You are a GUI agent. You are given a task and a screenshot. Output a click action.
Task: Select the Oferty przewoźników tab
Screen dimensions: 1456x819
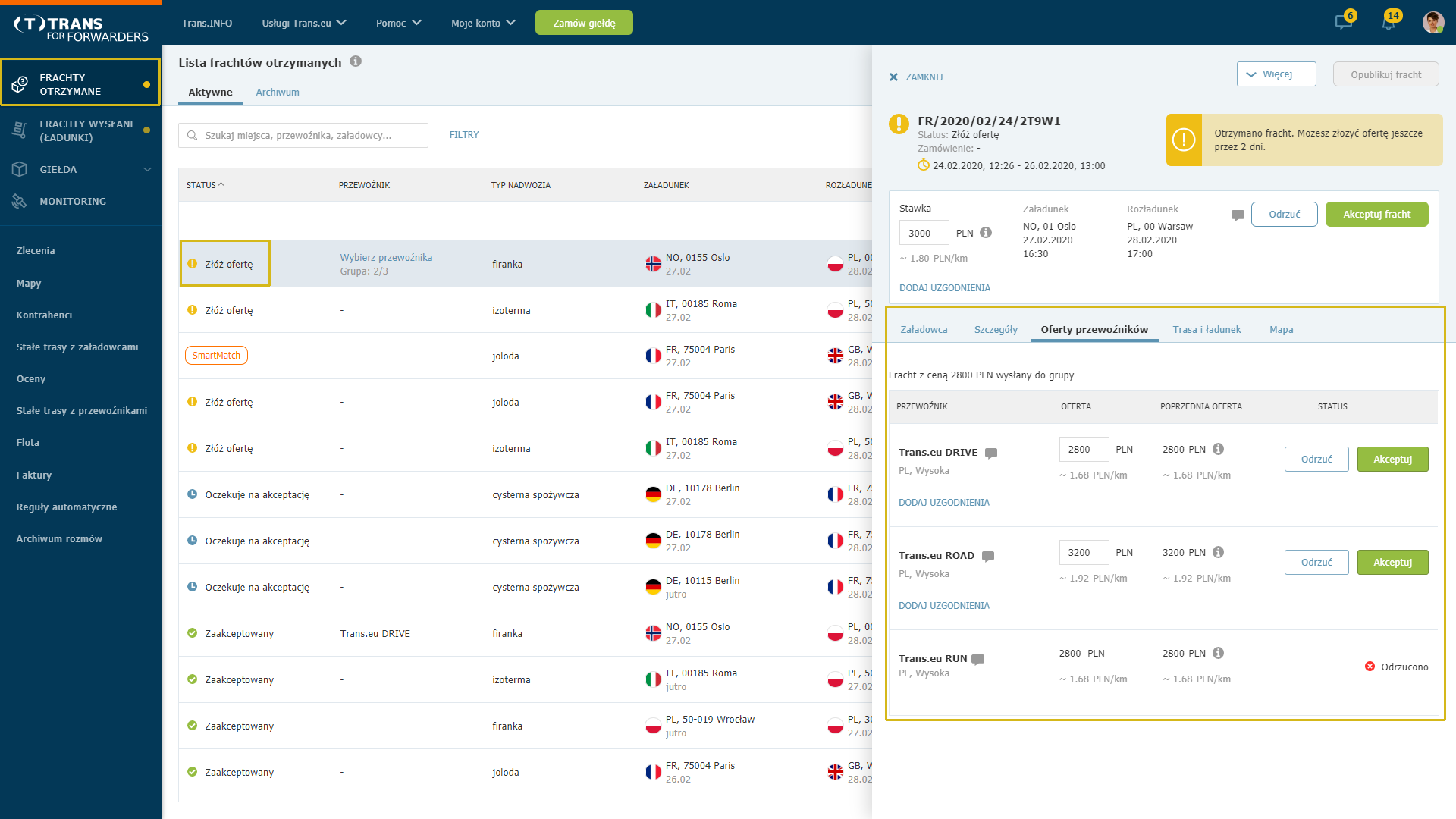(x=1094, y=329)
